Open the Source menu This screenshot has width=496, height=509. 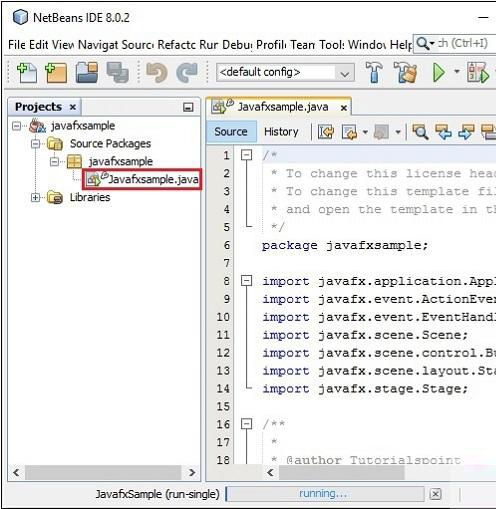tap(138, 44)
